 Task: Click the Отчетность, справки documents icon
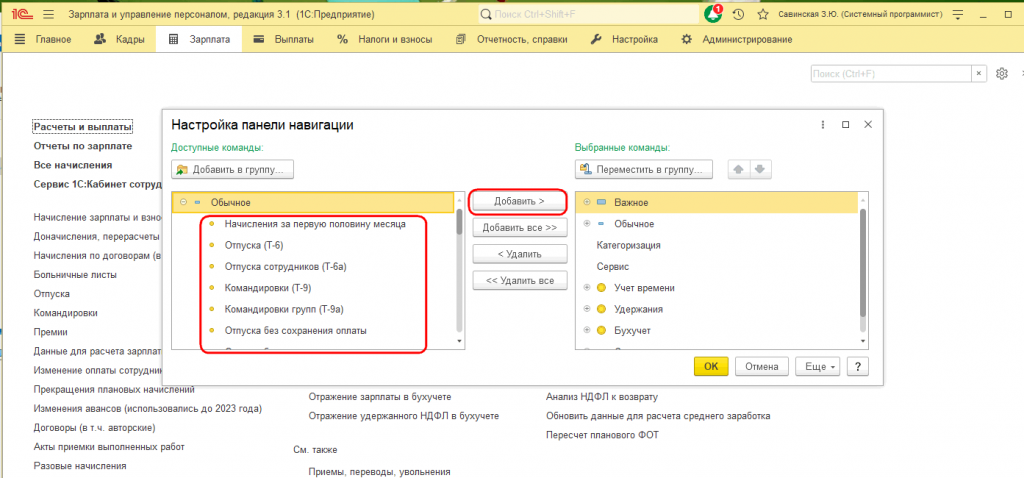point(461,39)
